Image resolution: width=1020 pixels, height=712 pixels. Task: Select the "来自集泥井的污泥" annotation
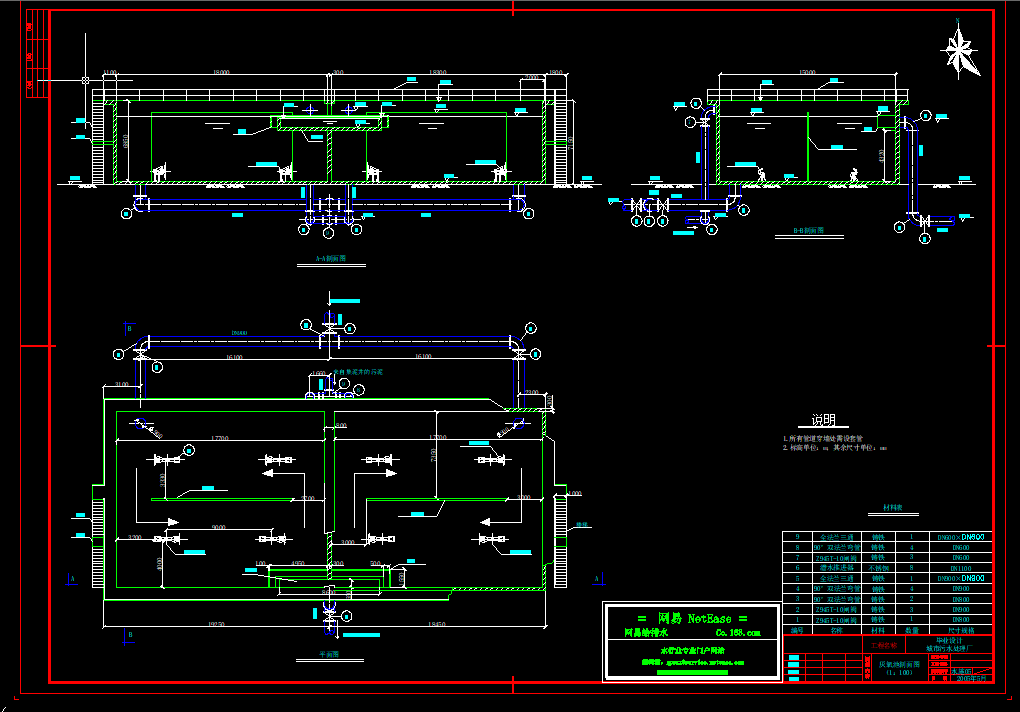[x=358, y=372]
